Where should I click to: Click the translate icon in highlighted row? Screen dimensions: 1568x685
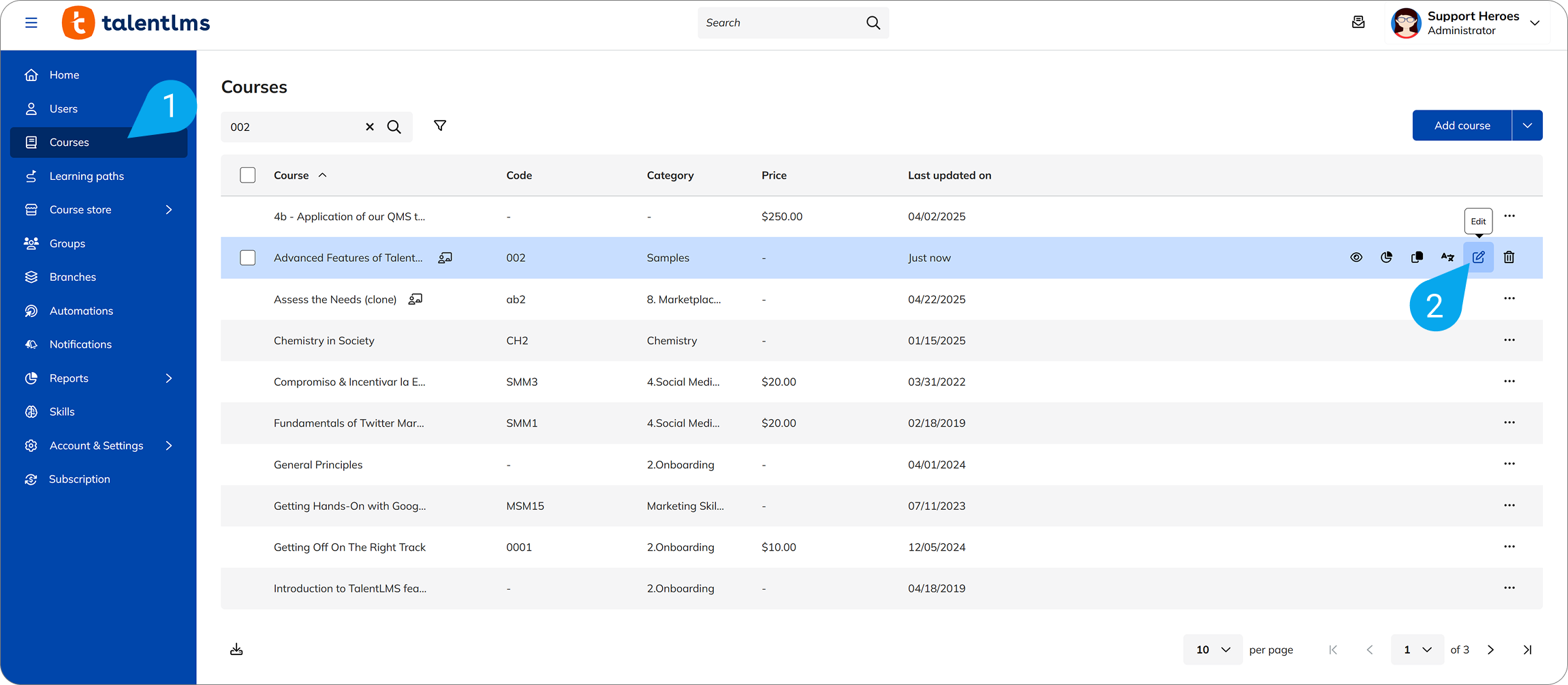point(1447,258)
